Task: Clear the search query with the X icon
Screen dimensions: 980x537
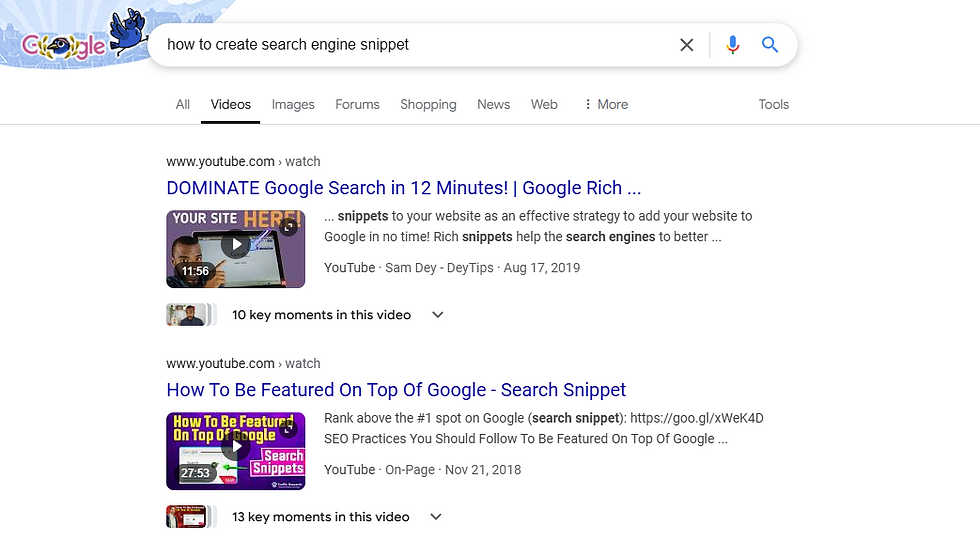Action: [686, 45]
